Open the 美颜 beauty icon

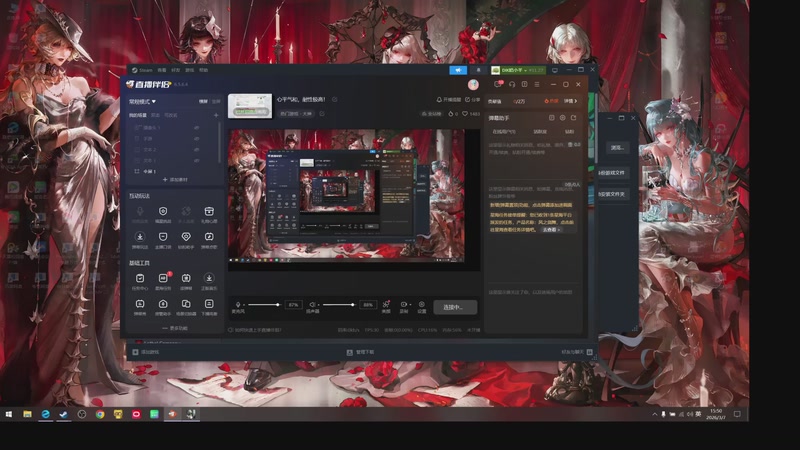point(386,305)
